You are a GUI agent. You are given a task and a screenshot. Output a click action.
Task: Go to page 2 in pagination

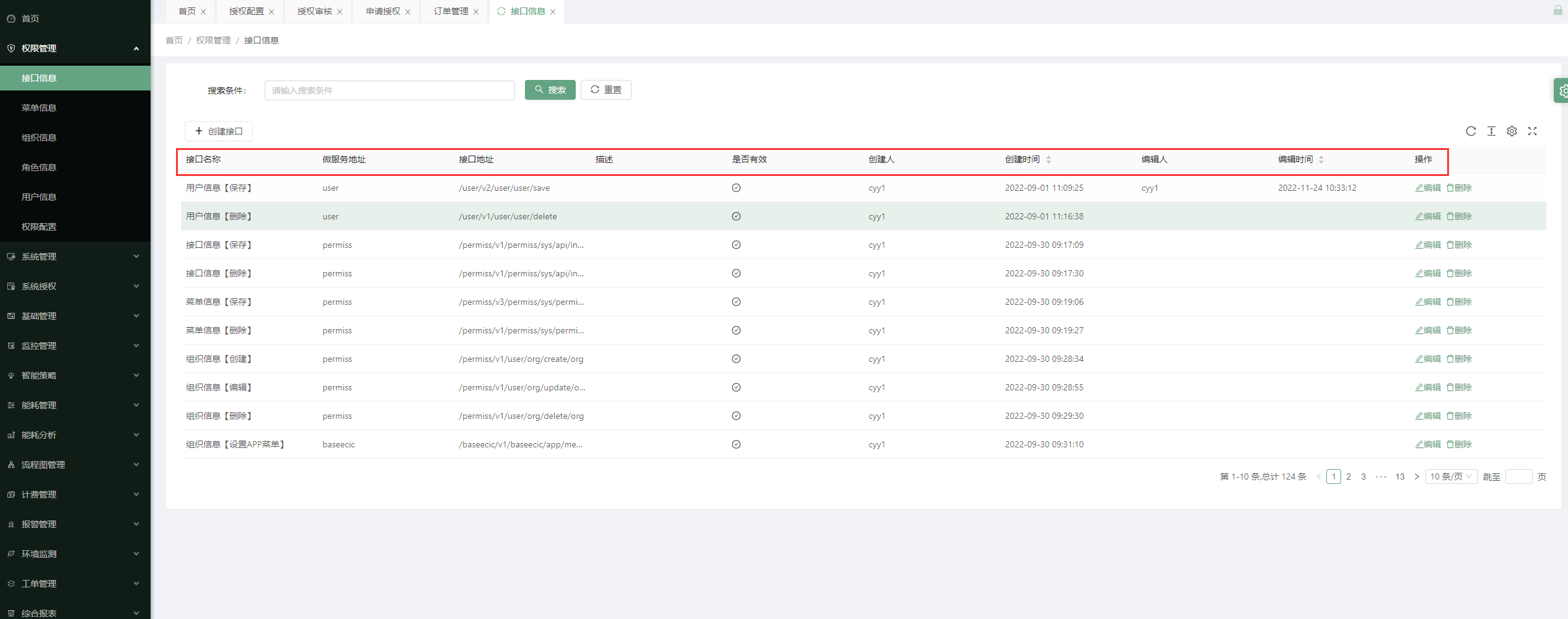coord(1349,476)
